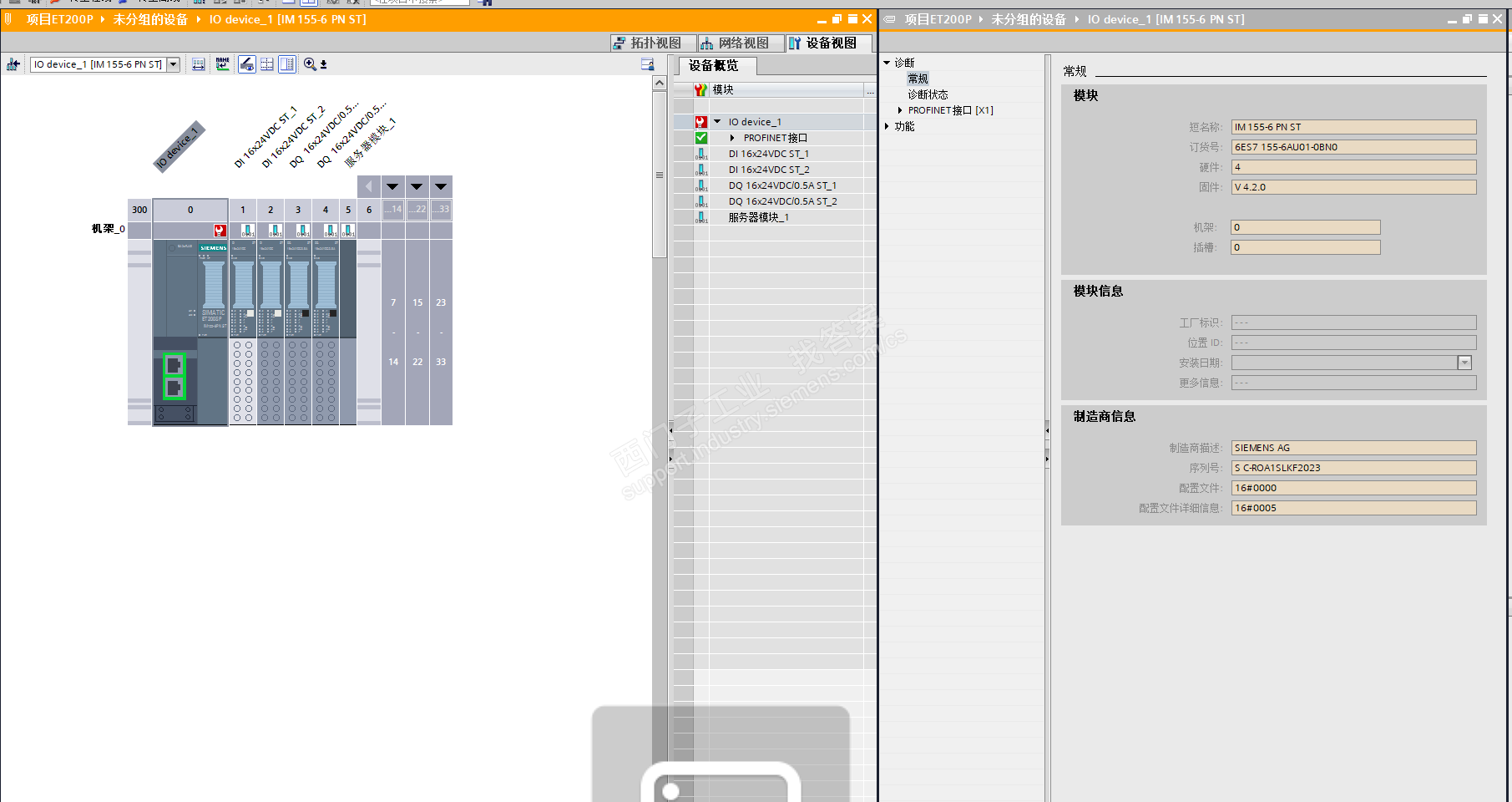1512x802 pixels.
Task: Click the status icon of DI 16x24VDC ST_1 row
Action: 701,154
